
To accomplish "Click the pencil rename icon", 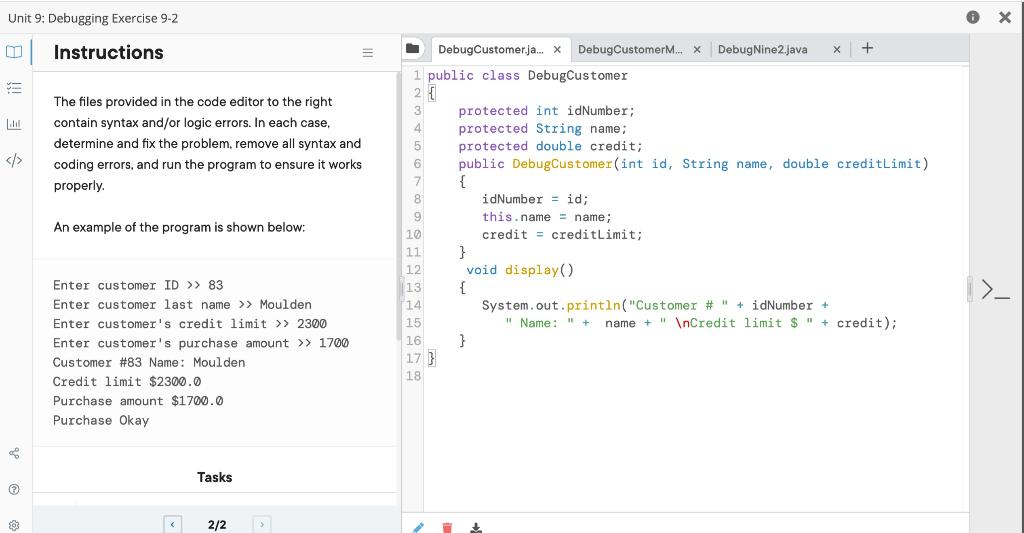I will [x=419, y=527].
